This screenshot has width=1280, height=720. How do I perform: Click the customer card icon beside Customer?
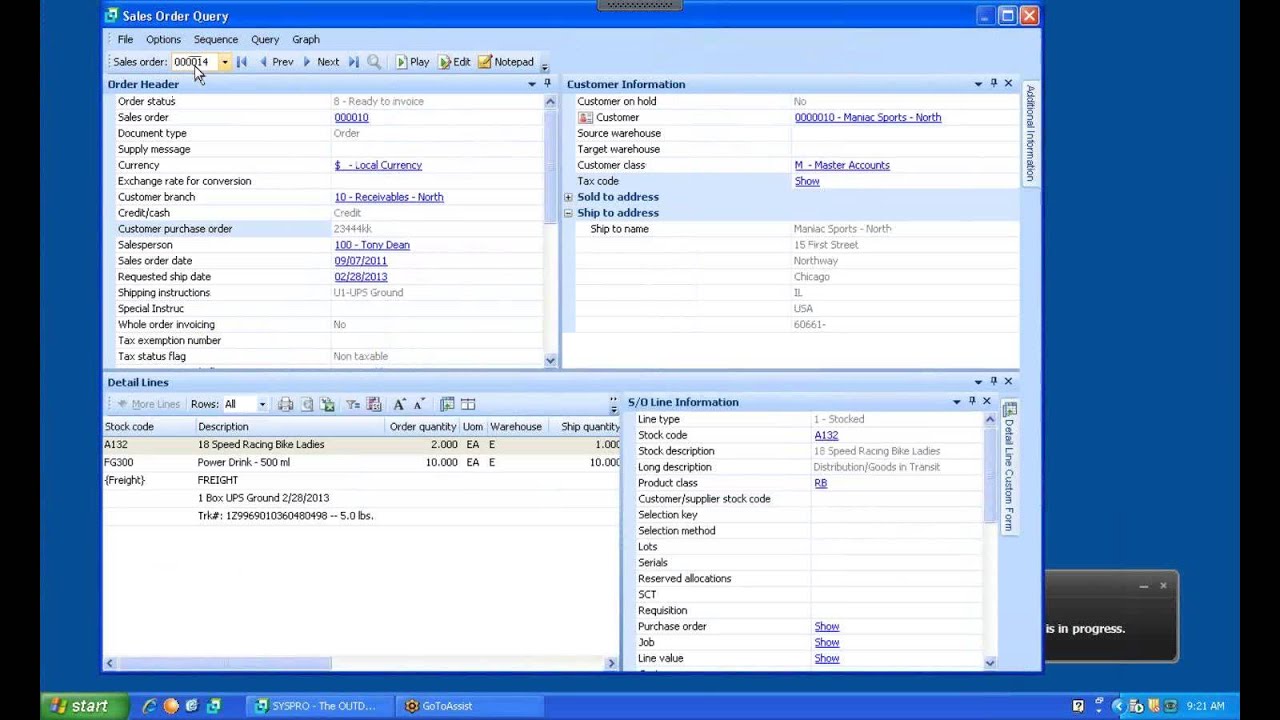pyautogui.click(x=585, y=117)
